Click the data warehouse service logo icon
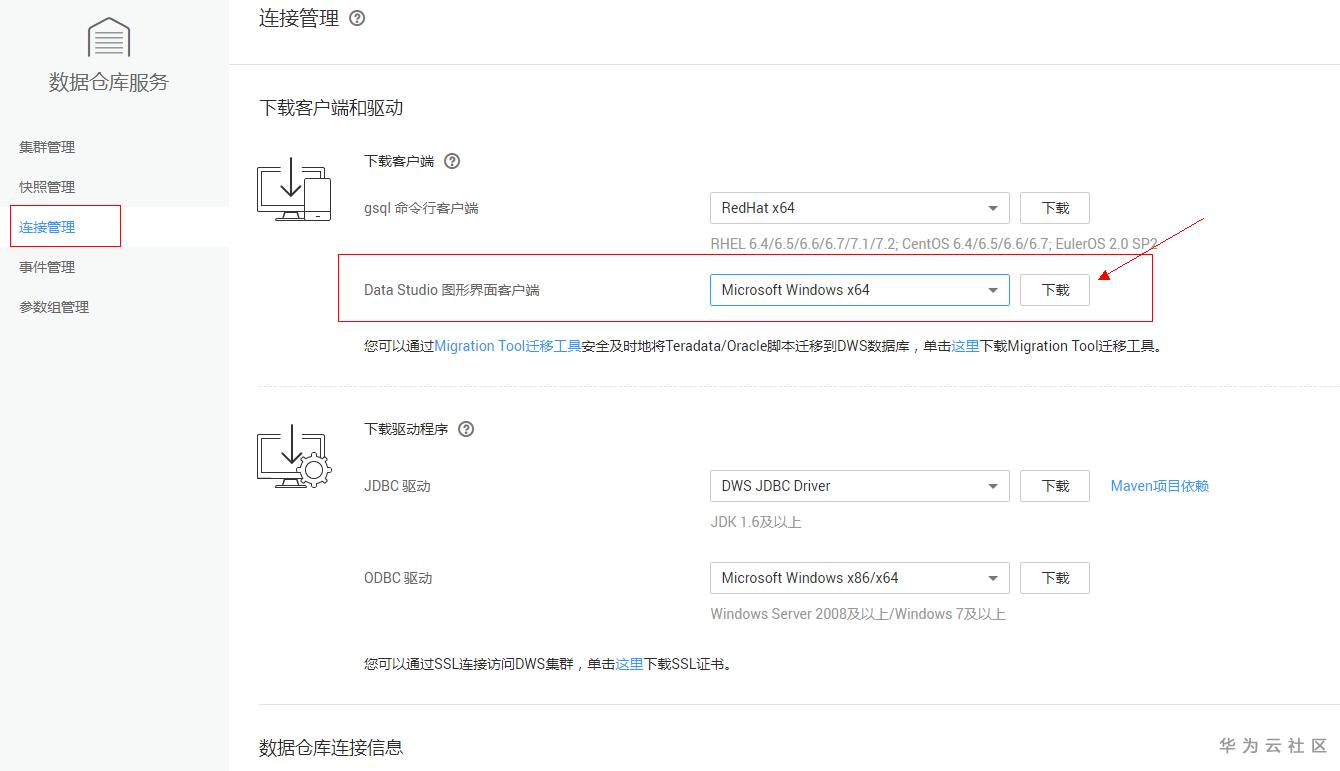1340x771 pixels. click(109, 37)
